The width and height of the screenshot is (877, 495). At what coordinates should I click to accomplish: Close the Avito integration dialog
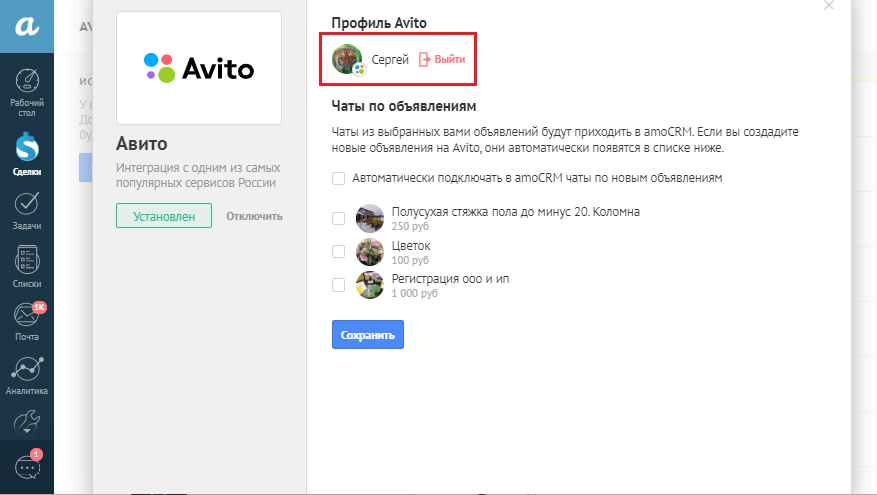point(828,6)
